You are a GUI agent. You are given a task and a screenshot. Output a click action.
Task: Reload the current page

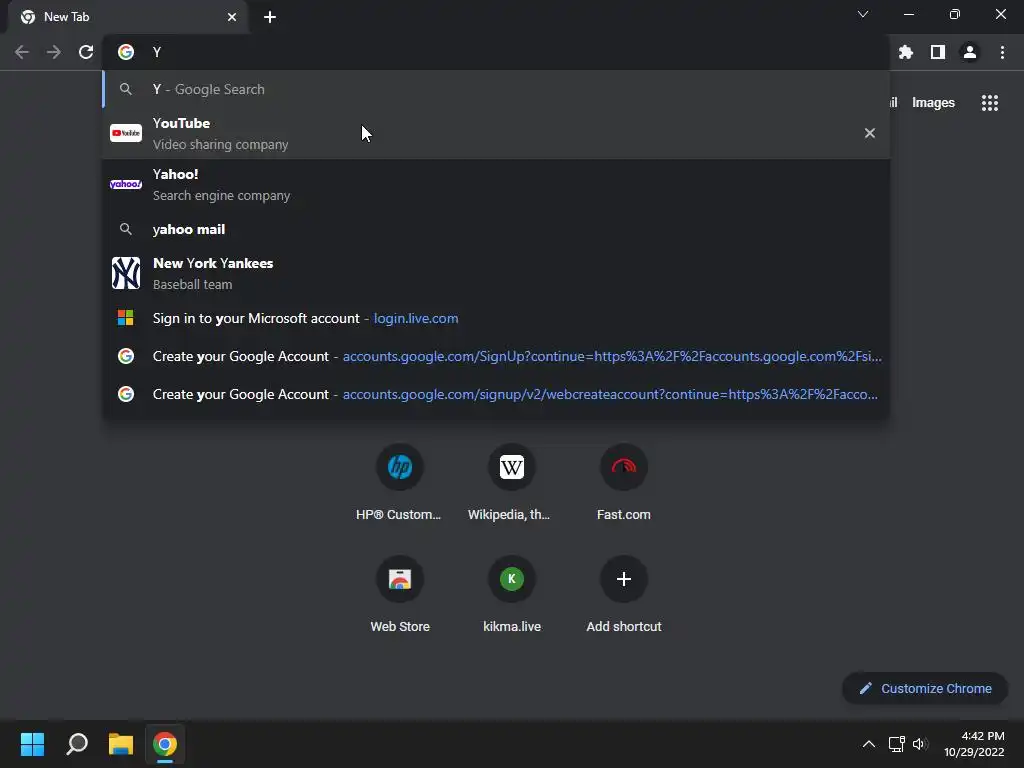click(86, 52)
